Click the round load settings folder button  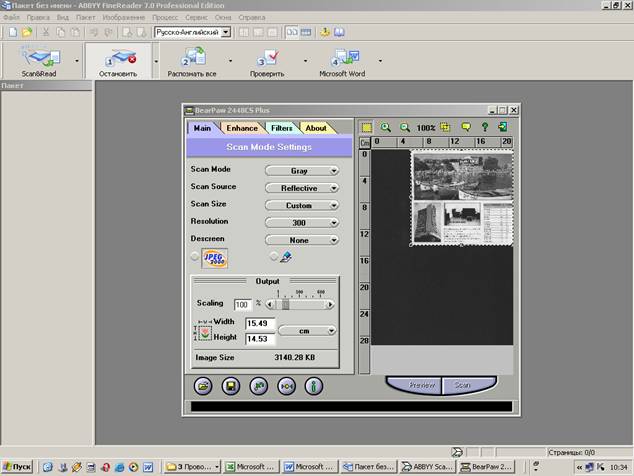pyautogui.click(x=203, y=386)
